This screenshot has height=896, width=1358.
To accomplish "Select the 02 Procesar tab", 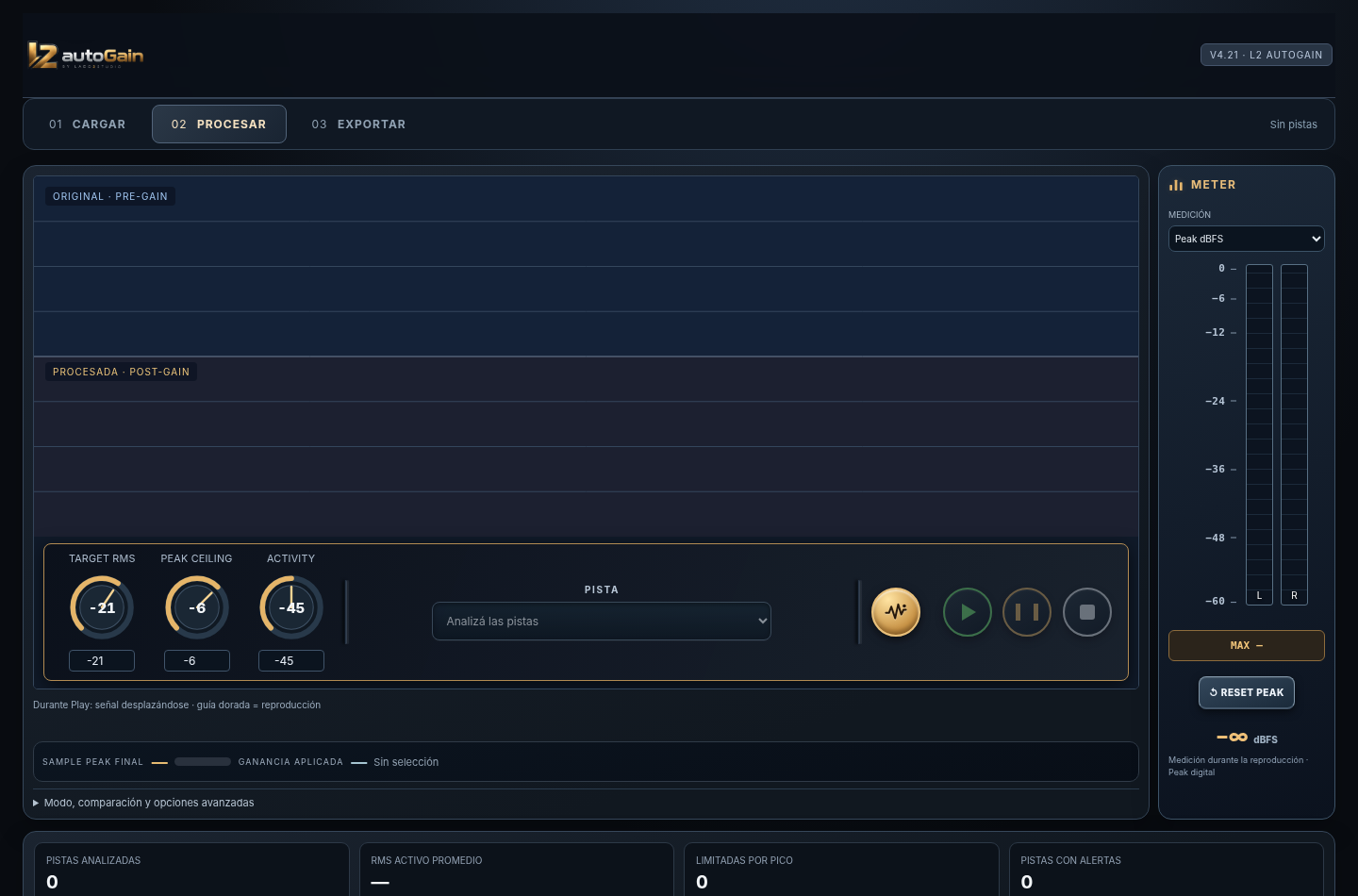I will 219,124.
